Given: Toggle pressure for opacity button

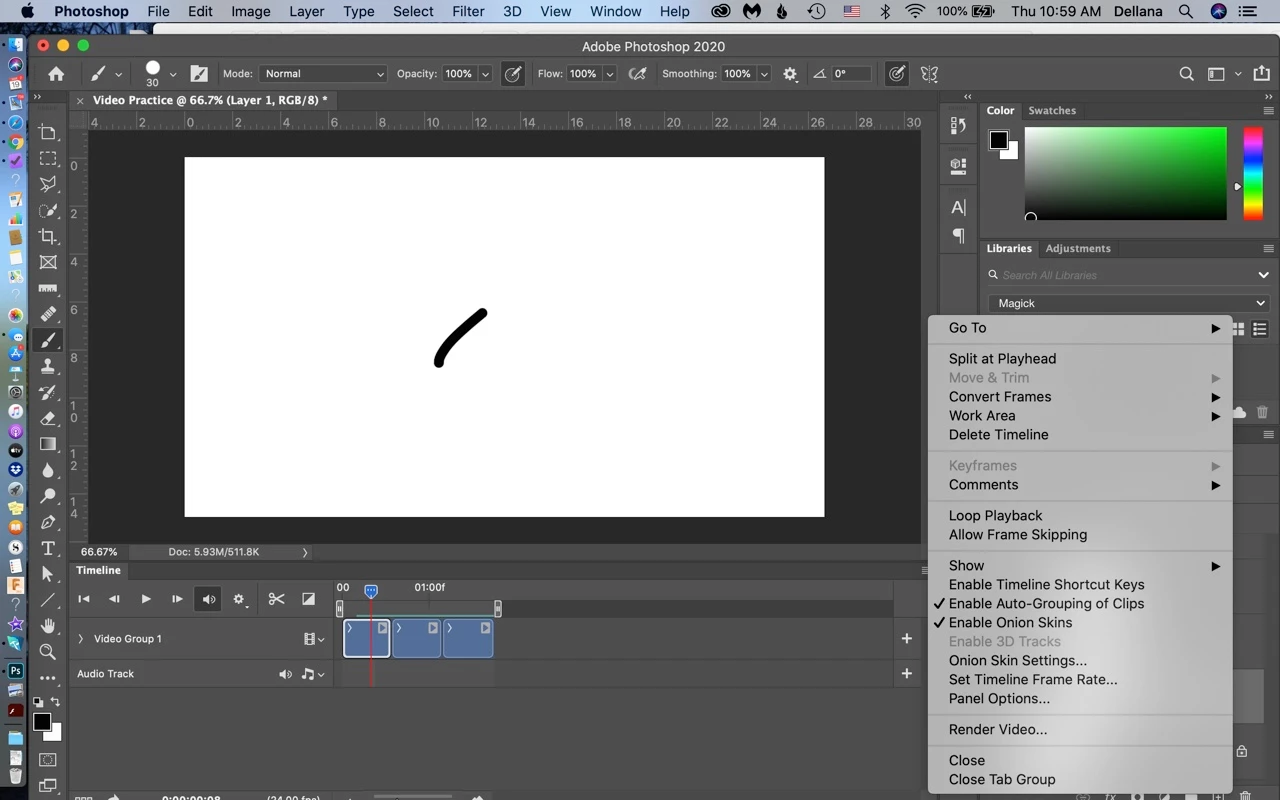Looking at the screenshot, I should pyautogui.click(x=513, y=74).
